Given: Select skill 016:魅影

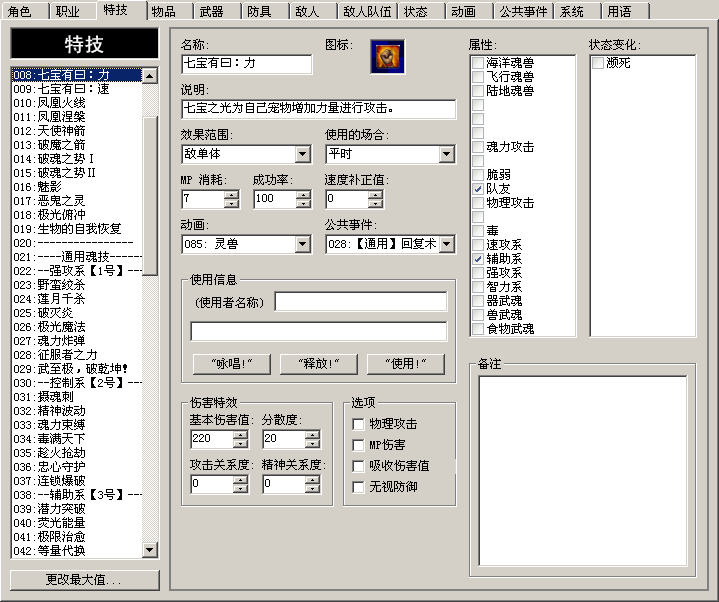Looking at the screenshot, I should 77,187.
